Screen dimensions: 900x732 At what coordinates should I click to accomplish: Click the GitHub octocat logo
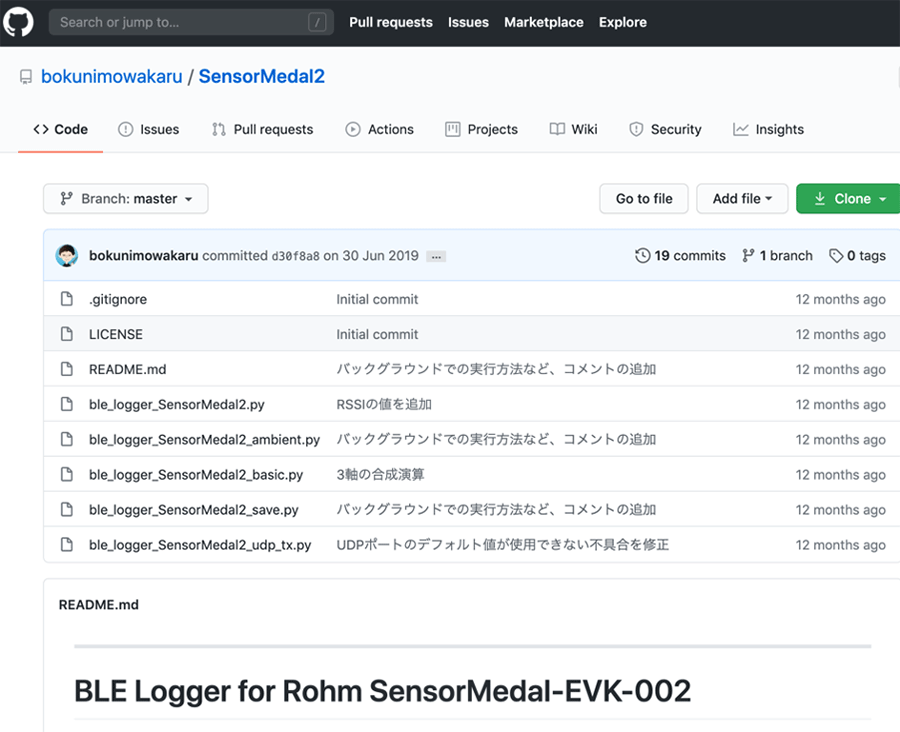18,22
